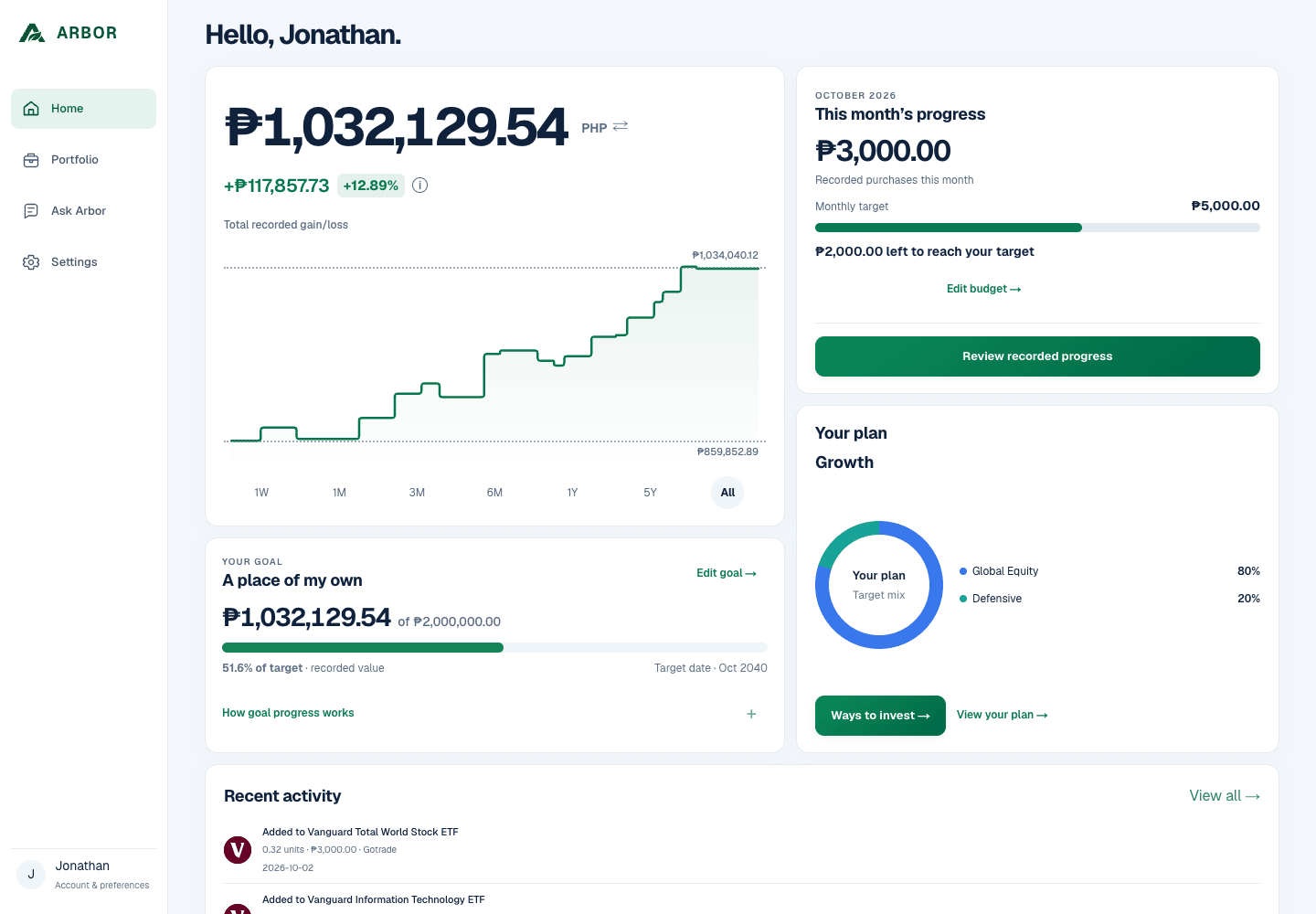This screenshot has width=1316, height=914.
Task: Open Jonathan Account & preferences
Action: click(83, 875)
